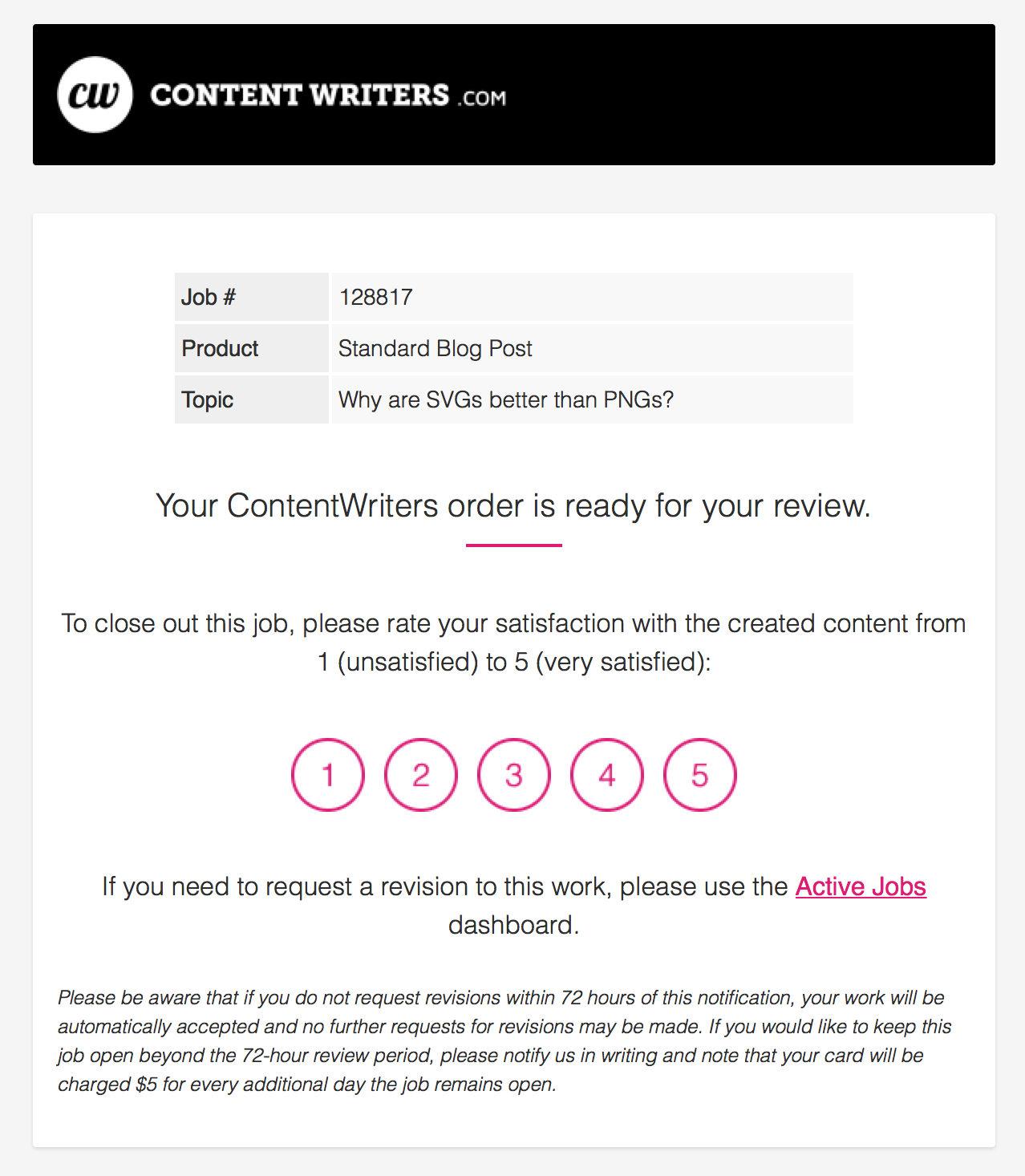Give a 5 very satisfied rating

(700, 775)
